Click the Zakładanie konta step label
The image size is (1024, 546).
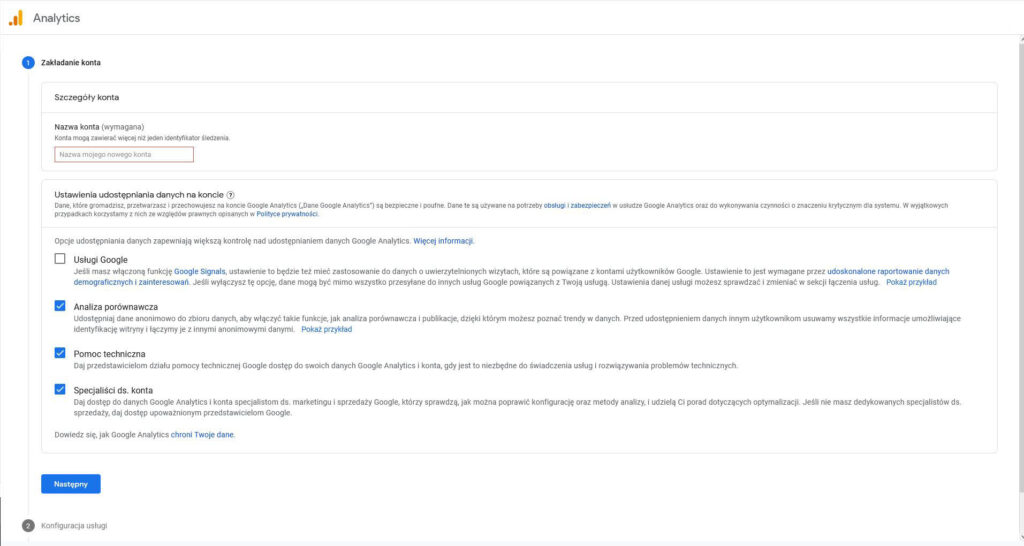[x=71, y=63]
